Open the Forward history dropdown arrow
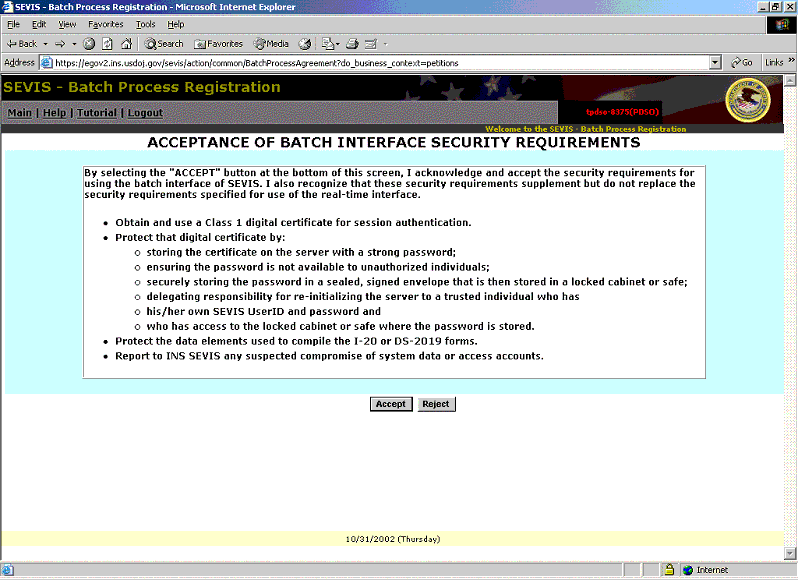The image size is (798, 580). (74, 44)
